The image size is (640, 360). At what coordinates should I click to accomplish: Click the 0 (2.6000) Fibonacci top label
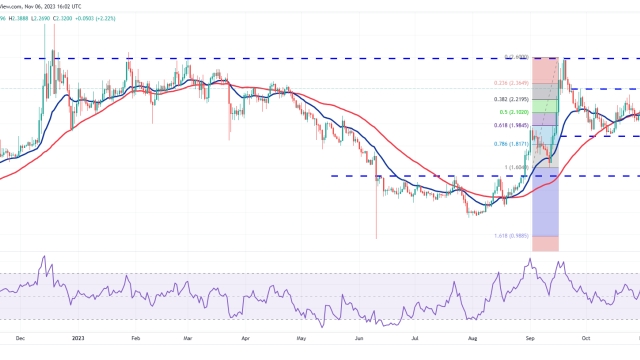pyautogui.click(x=516, y=57)
